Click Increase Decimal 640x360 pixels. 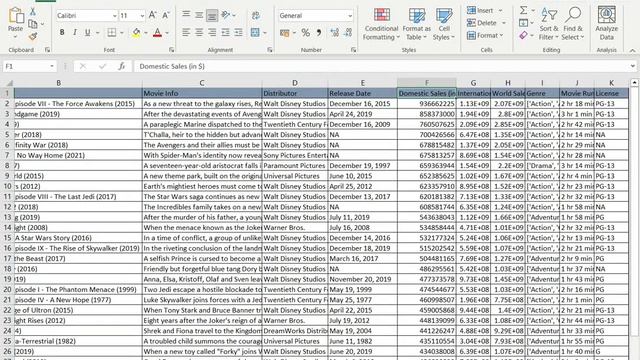tap(335, 33)
